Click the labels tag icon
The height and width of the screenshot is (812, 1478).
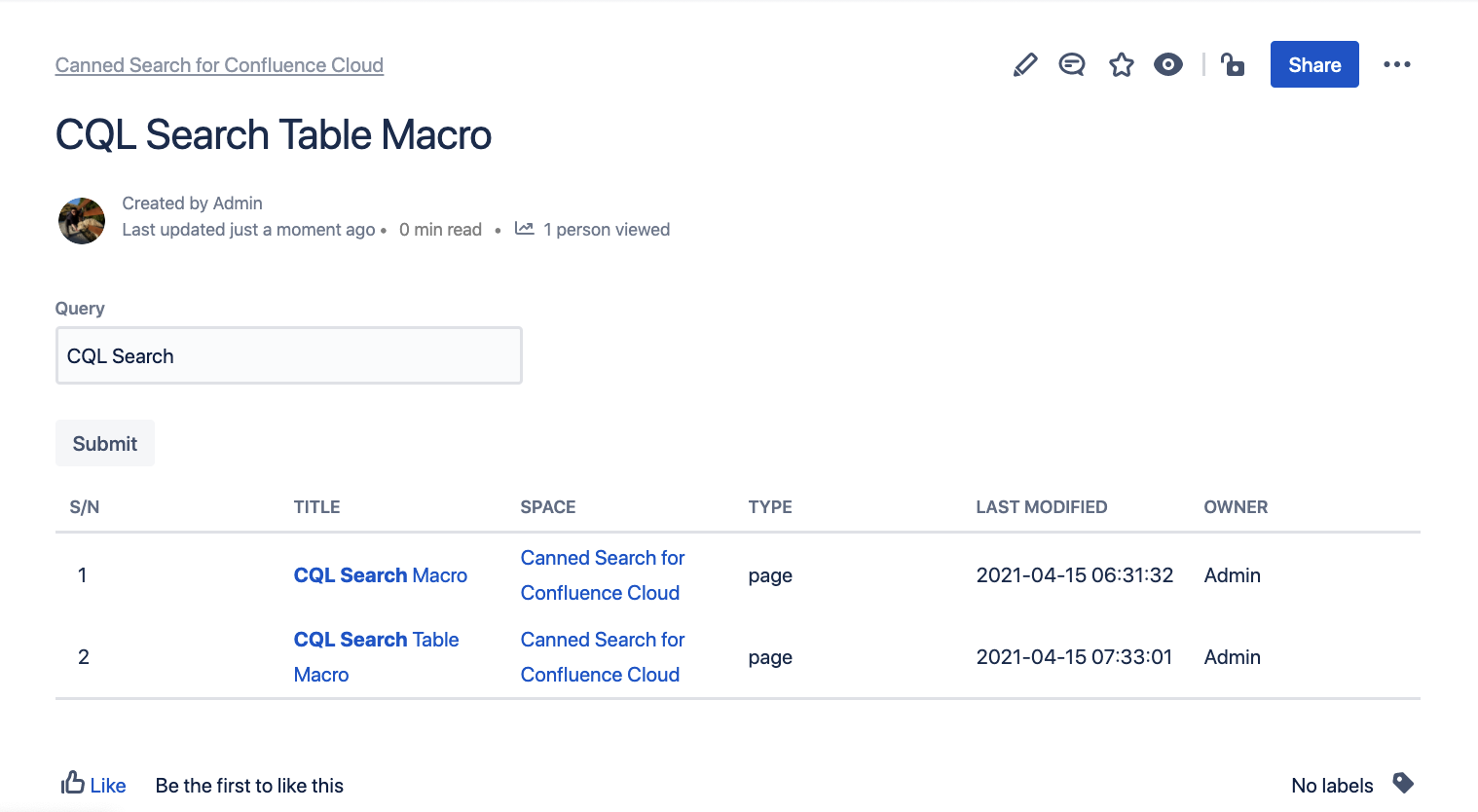[x=1403, y=783]
